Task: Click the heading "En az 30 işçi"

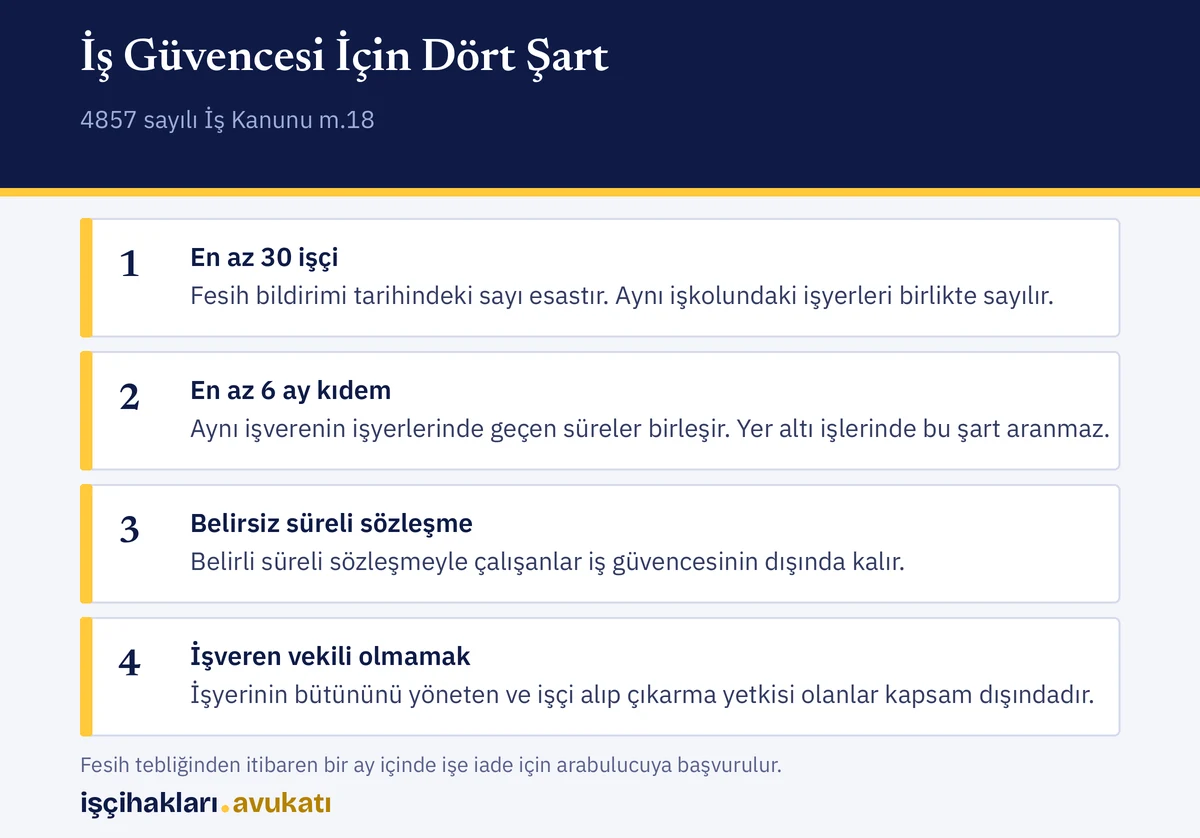Action: (264, 257)
